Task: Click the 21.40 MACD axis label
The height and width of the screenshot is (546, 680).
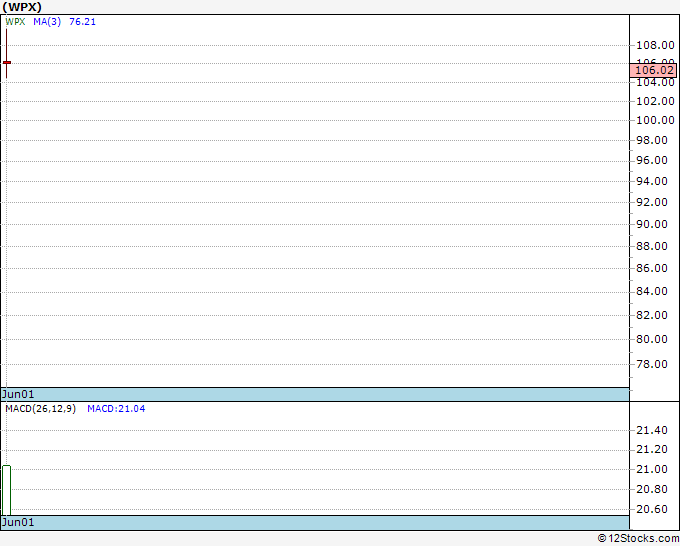Action: (651, 430)
